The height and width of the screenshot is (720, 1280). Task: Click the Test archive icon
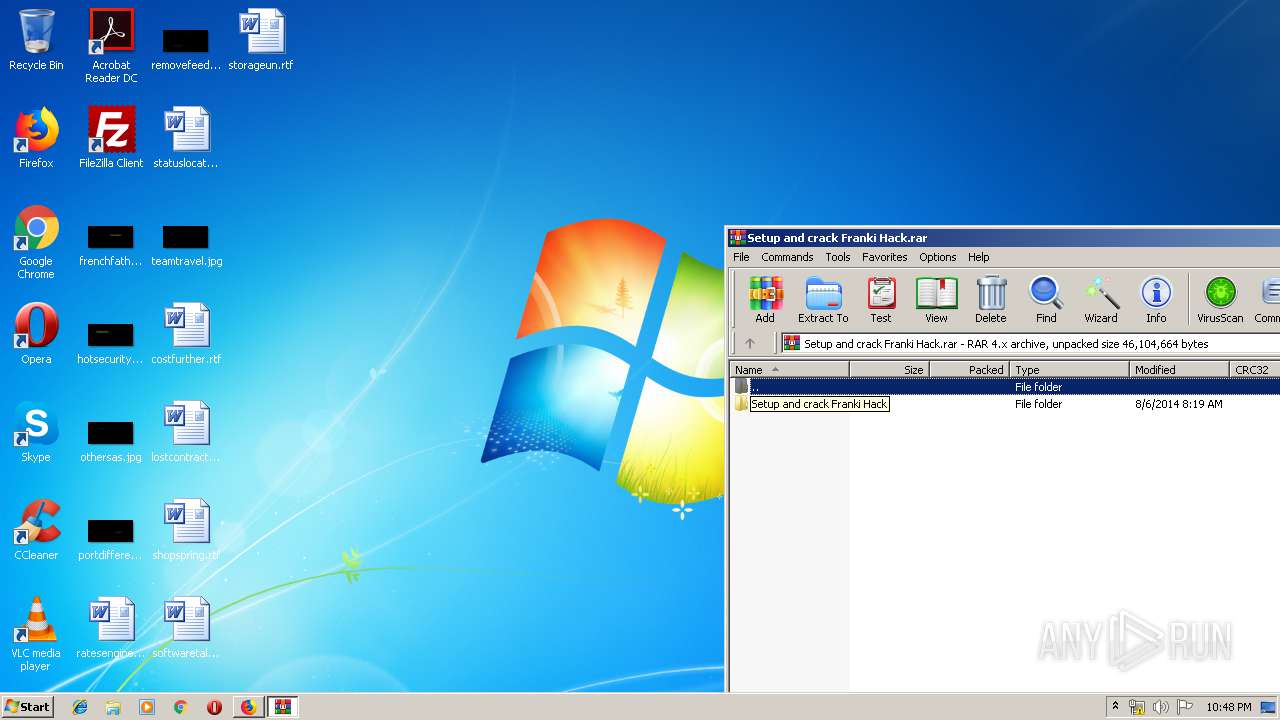tap(881, 300)
